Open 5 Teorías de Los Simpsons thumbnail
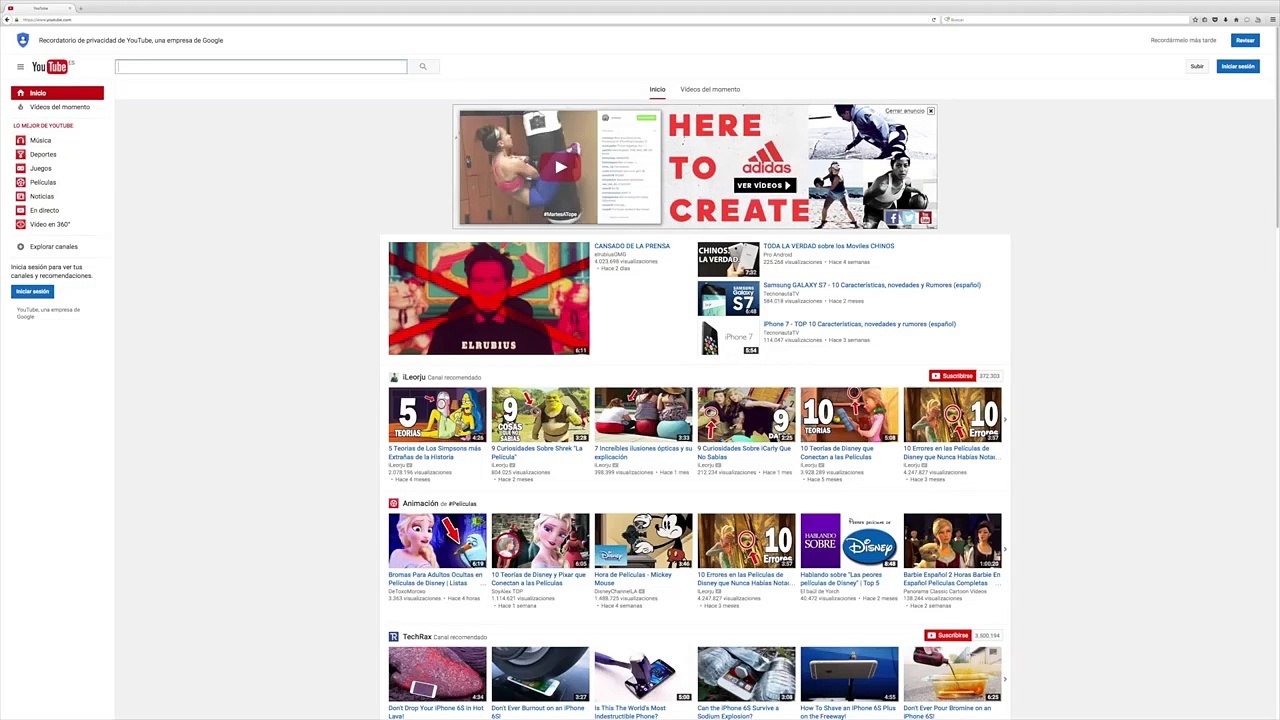This screenshot has width=1280, height=720. point(437,414)
